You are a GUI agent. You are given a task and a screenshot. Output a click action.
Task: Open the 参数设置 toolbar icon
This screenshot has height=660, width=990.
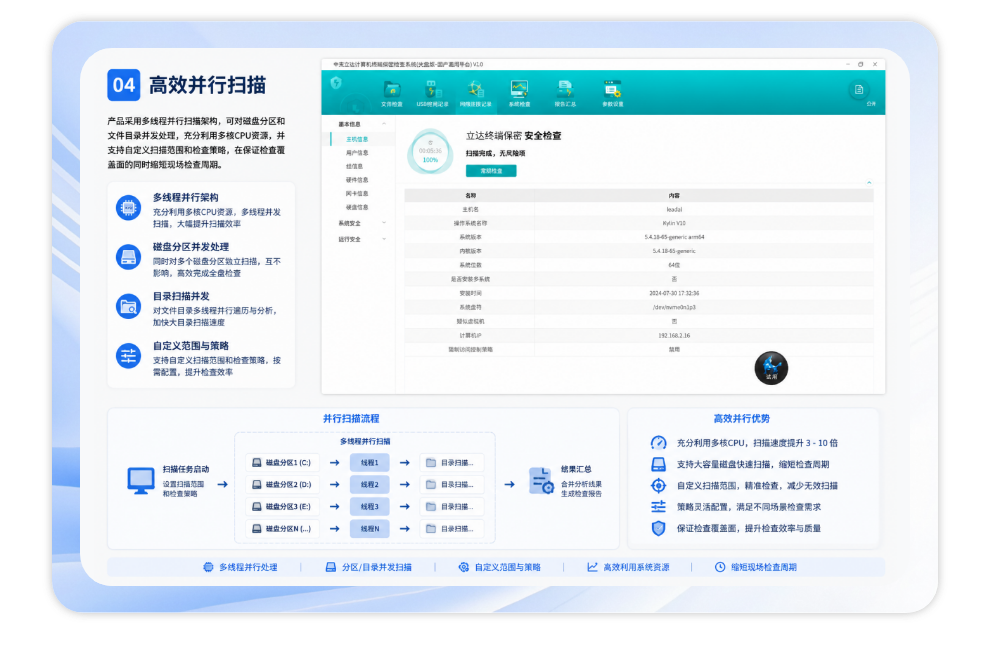(612, 93)
